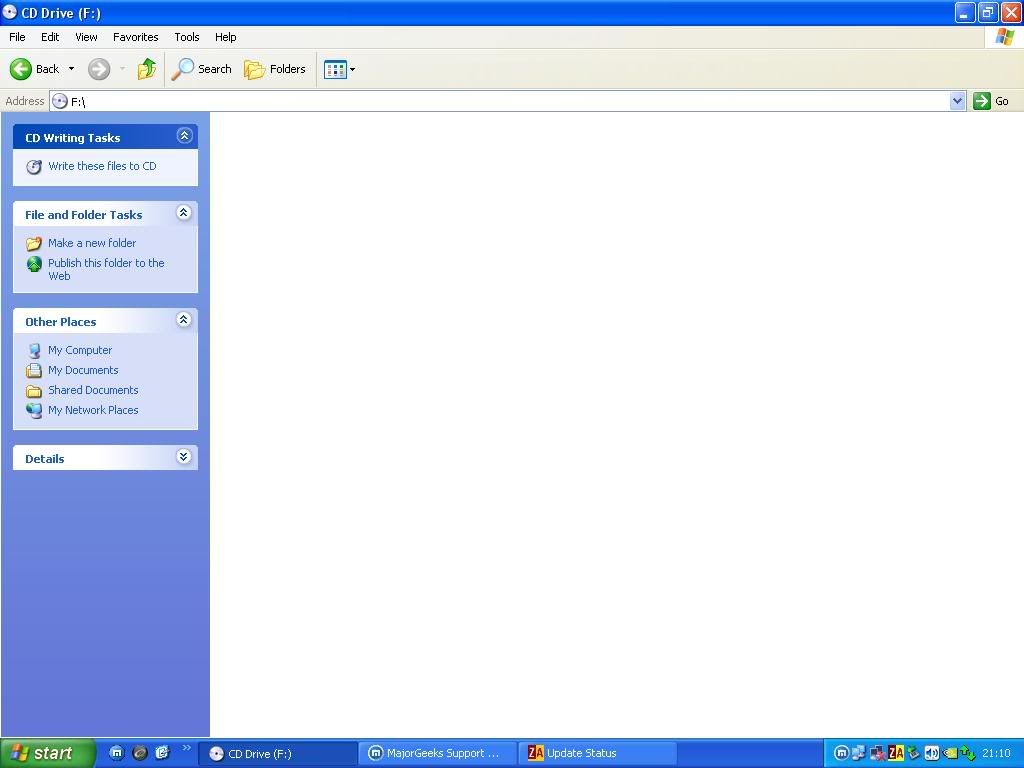This screenshot has width=1024, height=768.
Task: Open My Network Places link
Action: [x=93, y=410]
